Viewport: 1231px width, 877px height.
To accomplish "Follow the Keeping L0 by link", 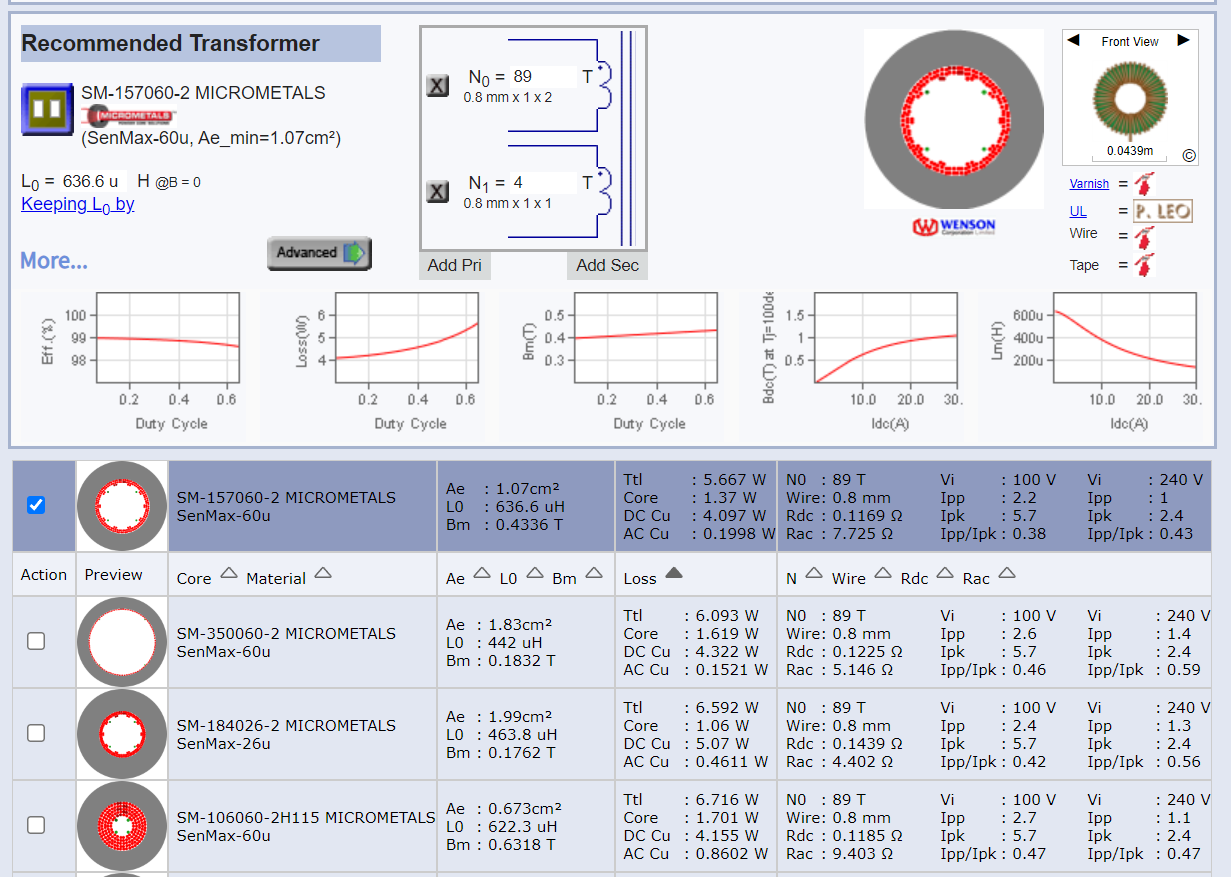I will (78, 204).
